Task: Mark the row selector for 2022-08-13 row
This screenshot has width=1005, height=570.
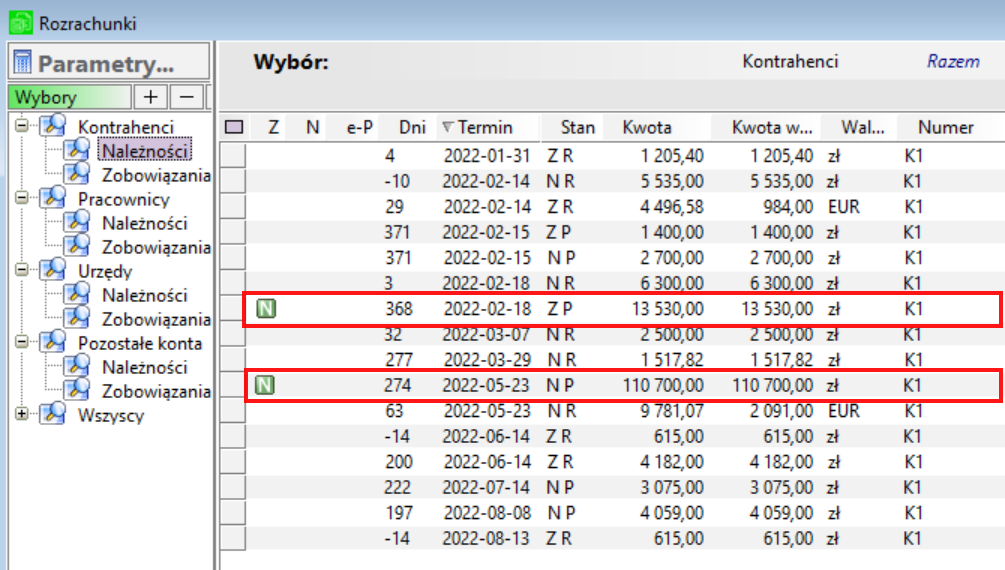Action: 232,538
